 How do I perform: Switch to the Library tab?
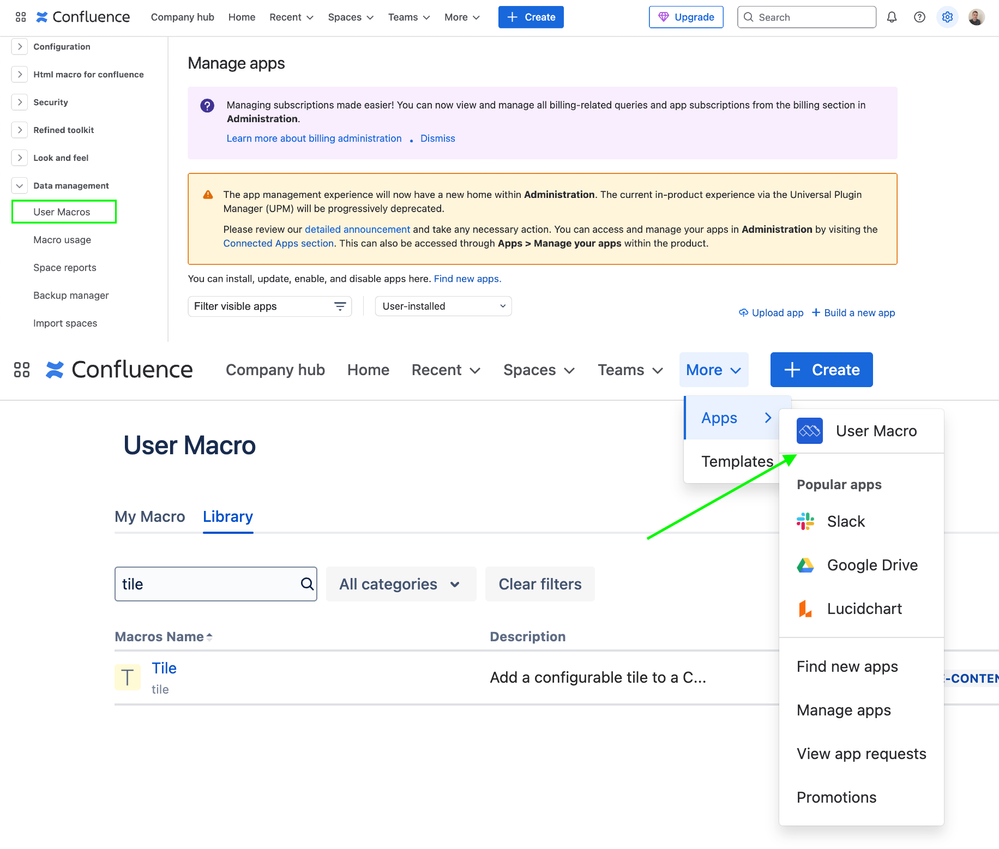228,517
